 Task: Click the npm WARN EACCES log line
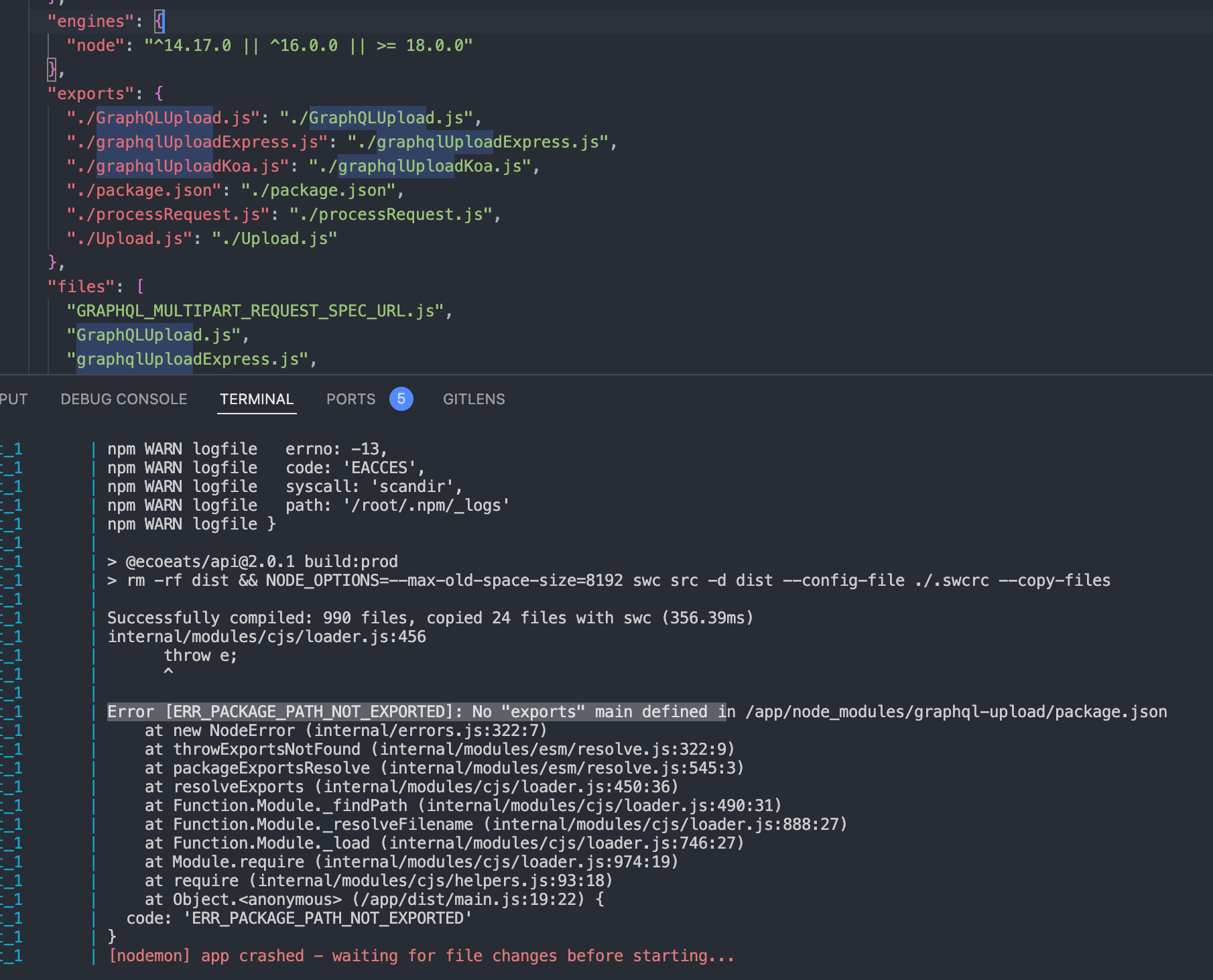(265, 467)
